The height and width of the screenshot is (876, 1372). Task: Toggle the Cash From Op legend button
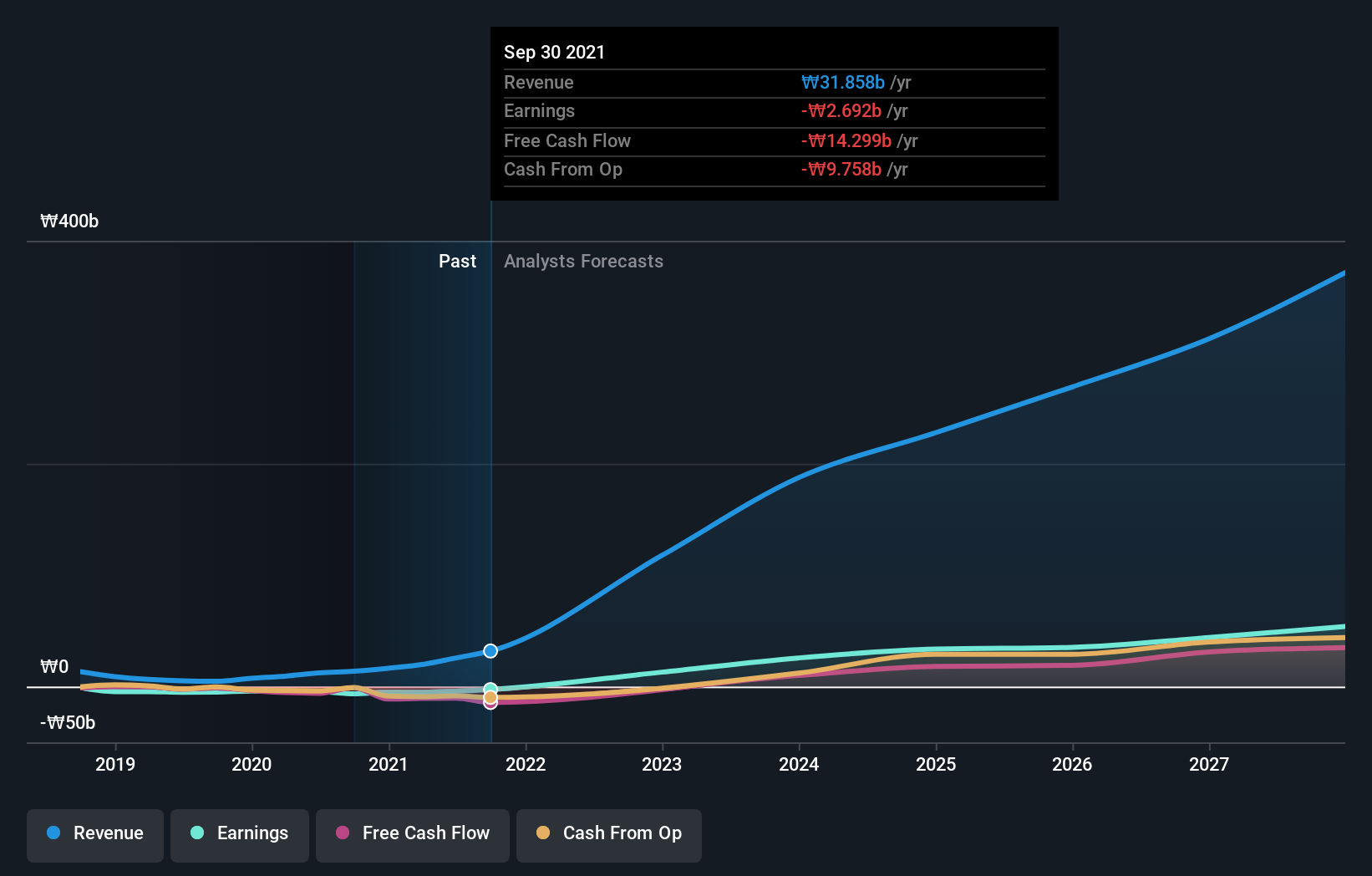[609, 835]
